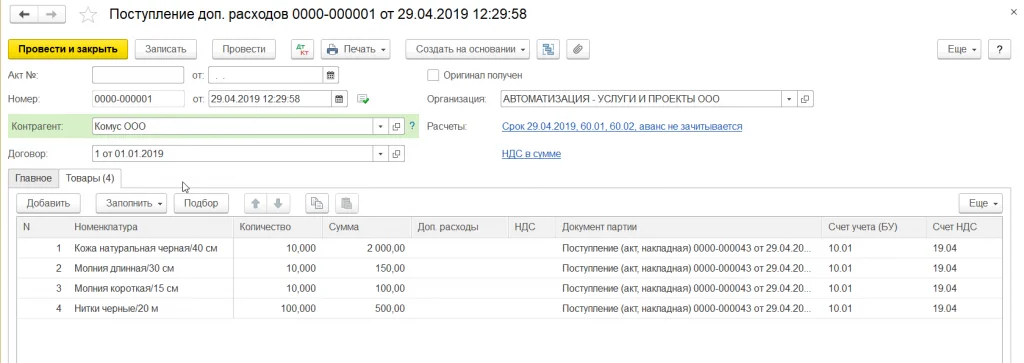Move table row down arrow
Viewport: 1024px width, 363px height.
click(278, 203)
